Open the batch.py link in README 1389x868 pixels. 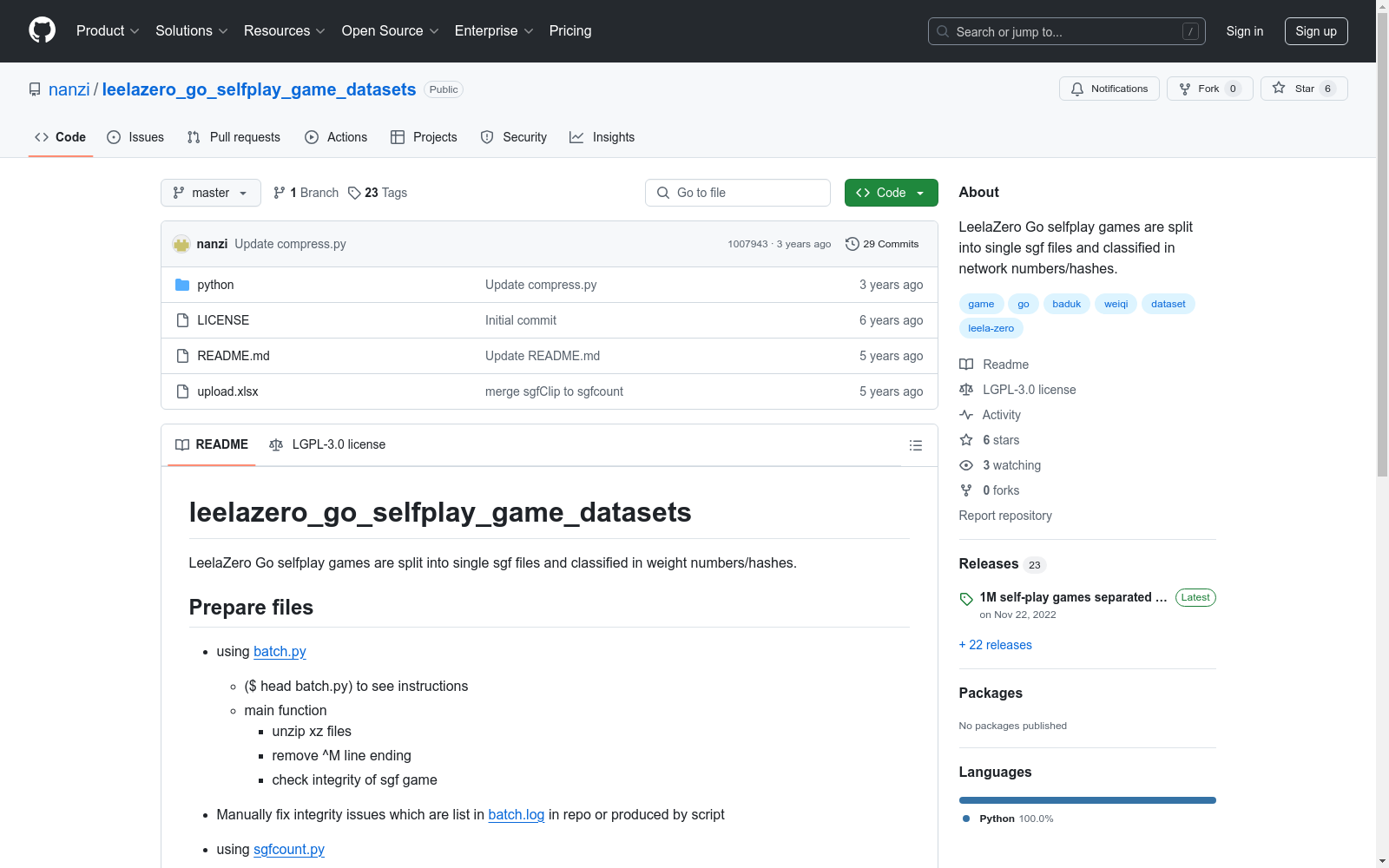(280, 651)
